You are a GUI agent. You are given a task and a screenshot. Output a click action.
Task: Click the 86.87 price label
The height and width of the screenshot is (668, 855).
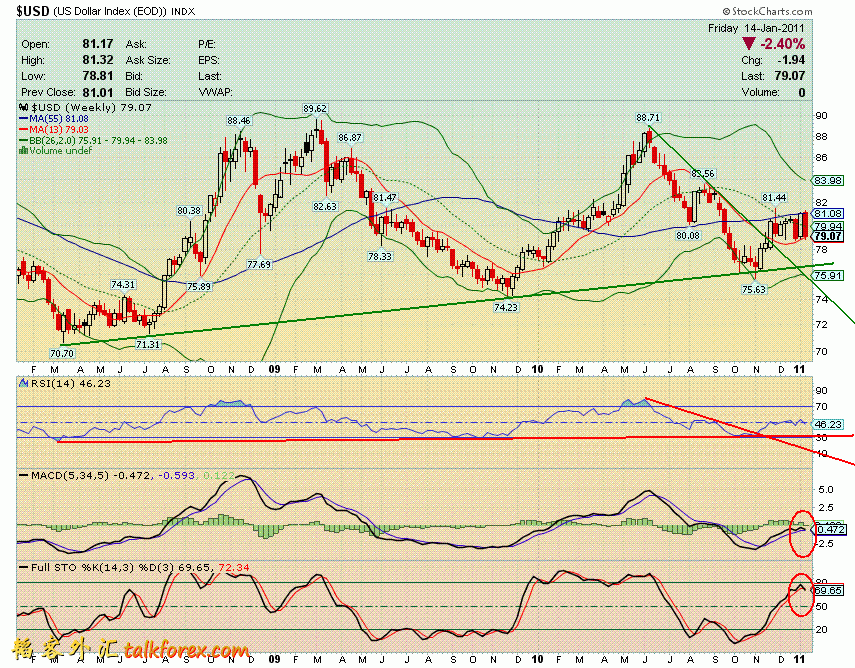pyautogui.click(x=350, y=137)
